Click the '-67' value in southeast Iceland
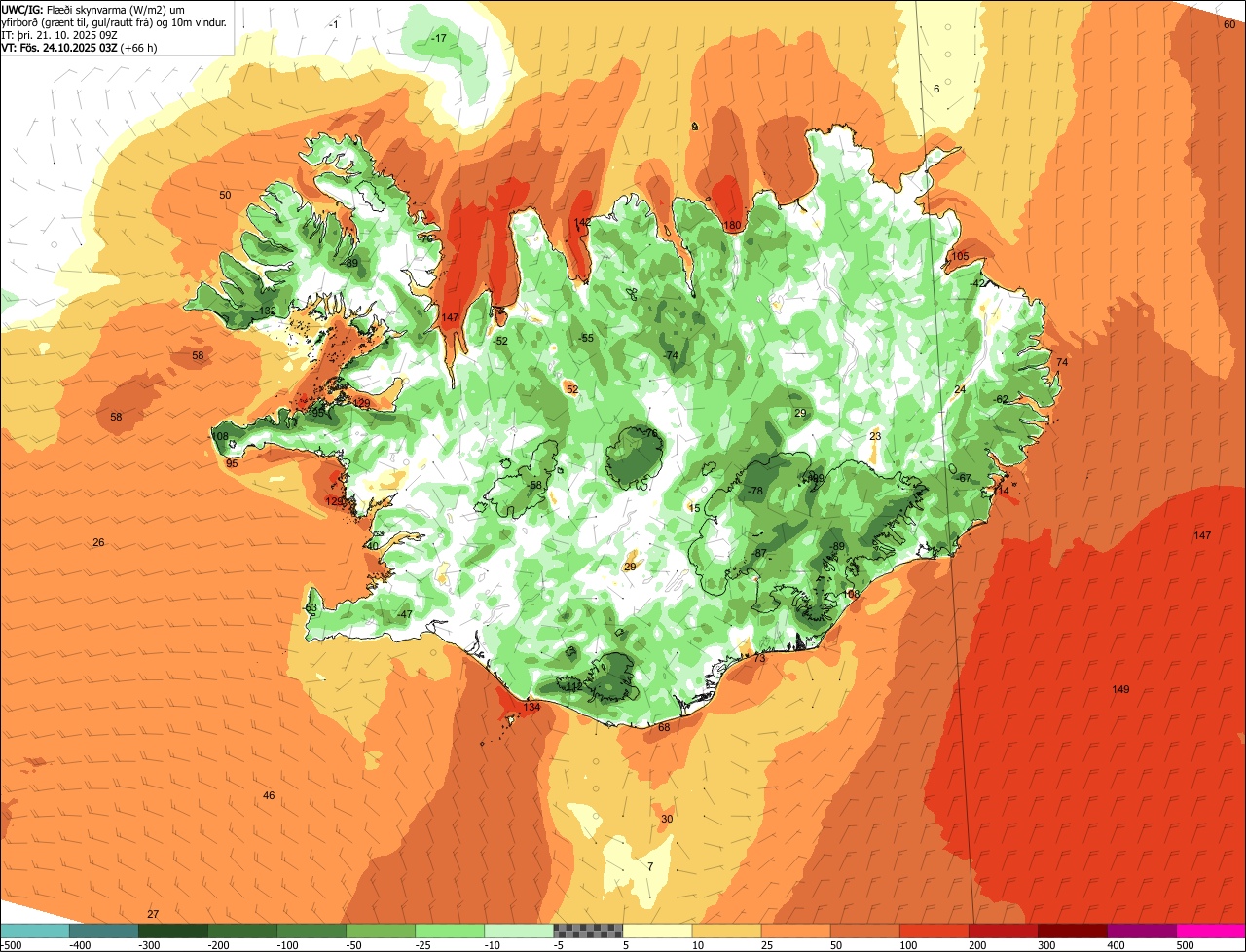This screenshot has height=952, width=1246. [x=964, y=478]
